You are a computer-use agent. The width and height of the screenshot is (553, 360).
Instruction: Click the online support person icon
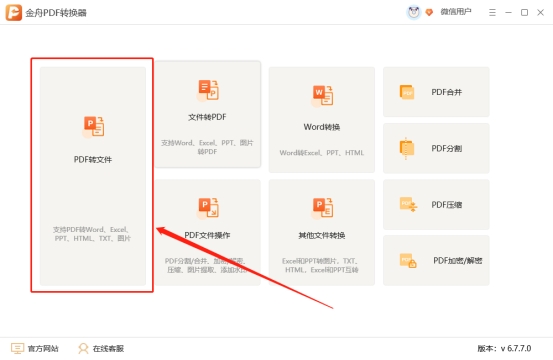(83, 349)
